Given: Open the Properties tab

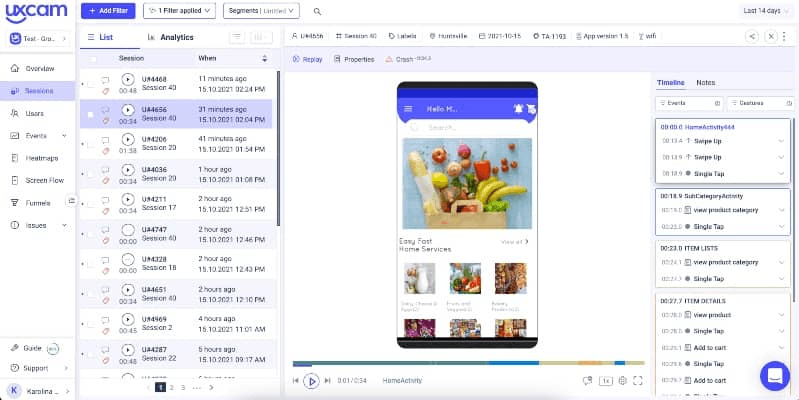Looking at the screenshot, I should click(354, 60).
